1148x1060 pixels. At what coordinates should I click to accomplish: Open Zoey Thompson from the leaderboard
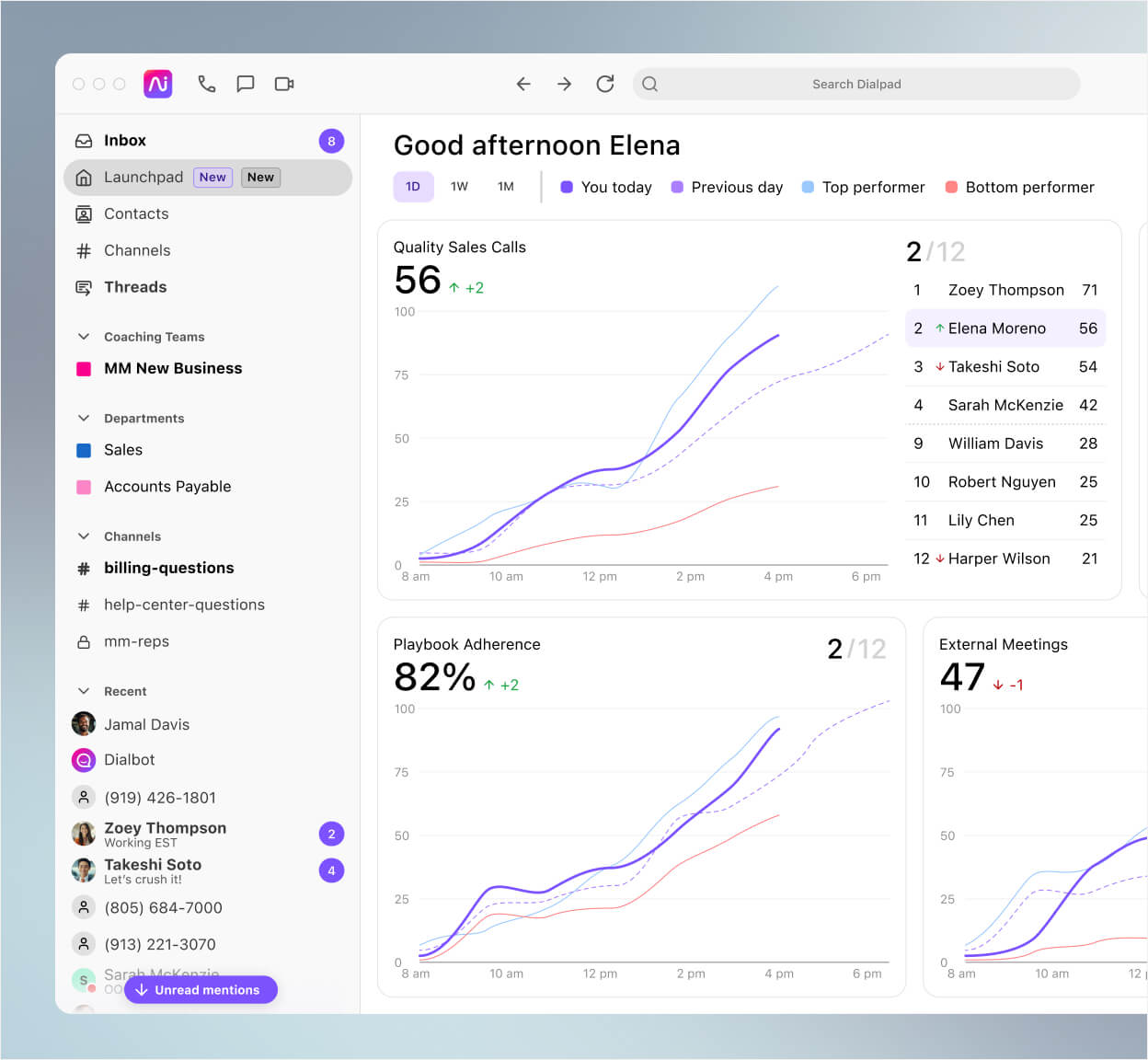(1005, 290)
